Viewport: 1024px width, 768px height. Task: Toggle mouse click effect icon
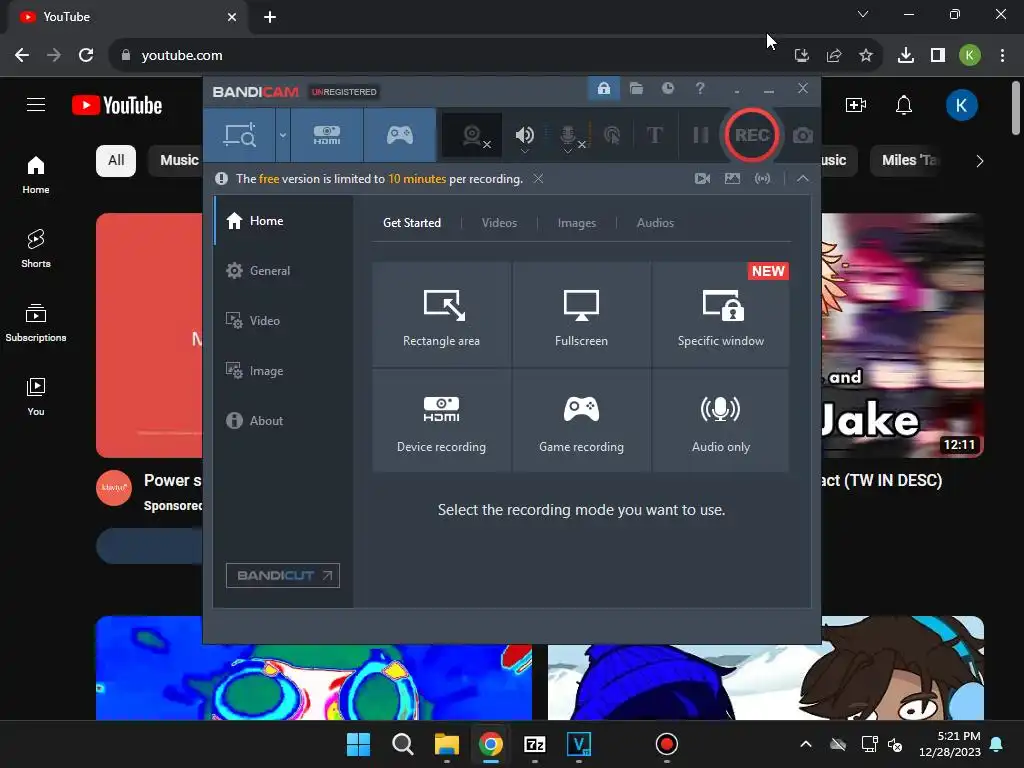tap(612, 135)
